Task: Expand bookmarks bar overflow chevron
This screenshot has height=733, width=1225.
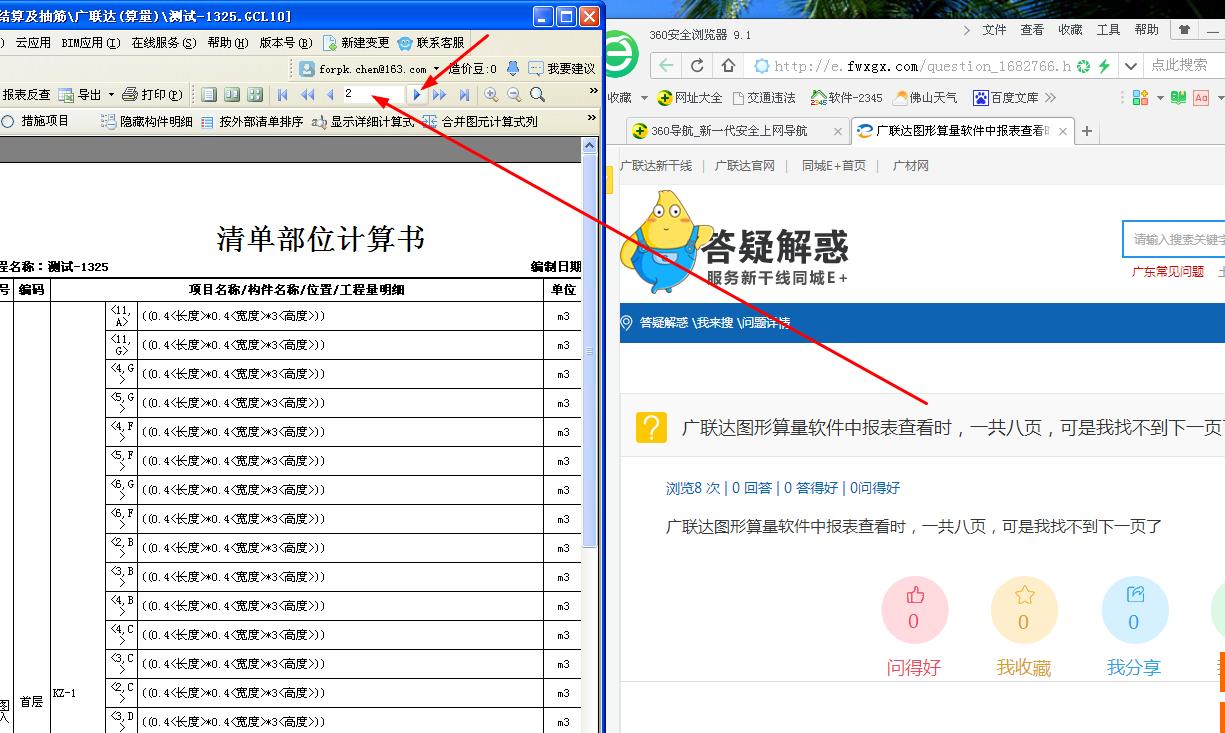Action: tap(1050, 98)
